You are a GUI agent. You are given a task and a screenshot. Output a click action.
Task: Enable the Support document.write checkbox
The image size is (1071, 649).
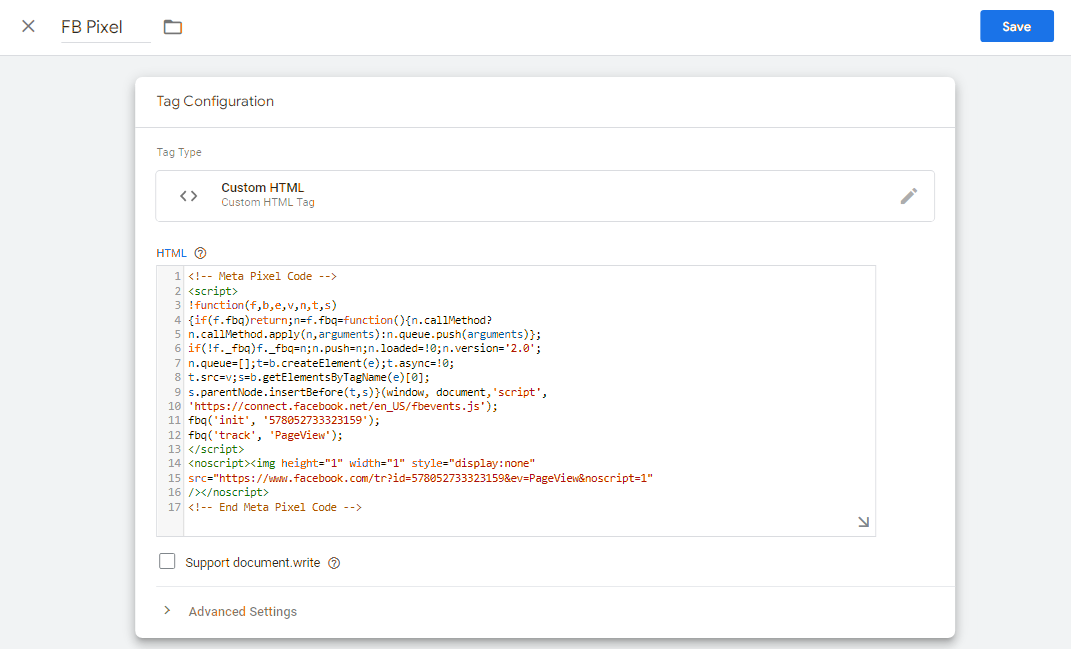point(167,562)
